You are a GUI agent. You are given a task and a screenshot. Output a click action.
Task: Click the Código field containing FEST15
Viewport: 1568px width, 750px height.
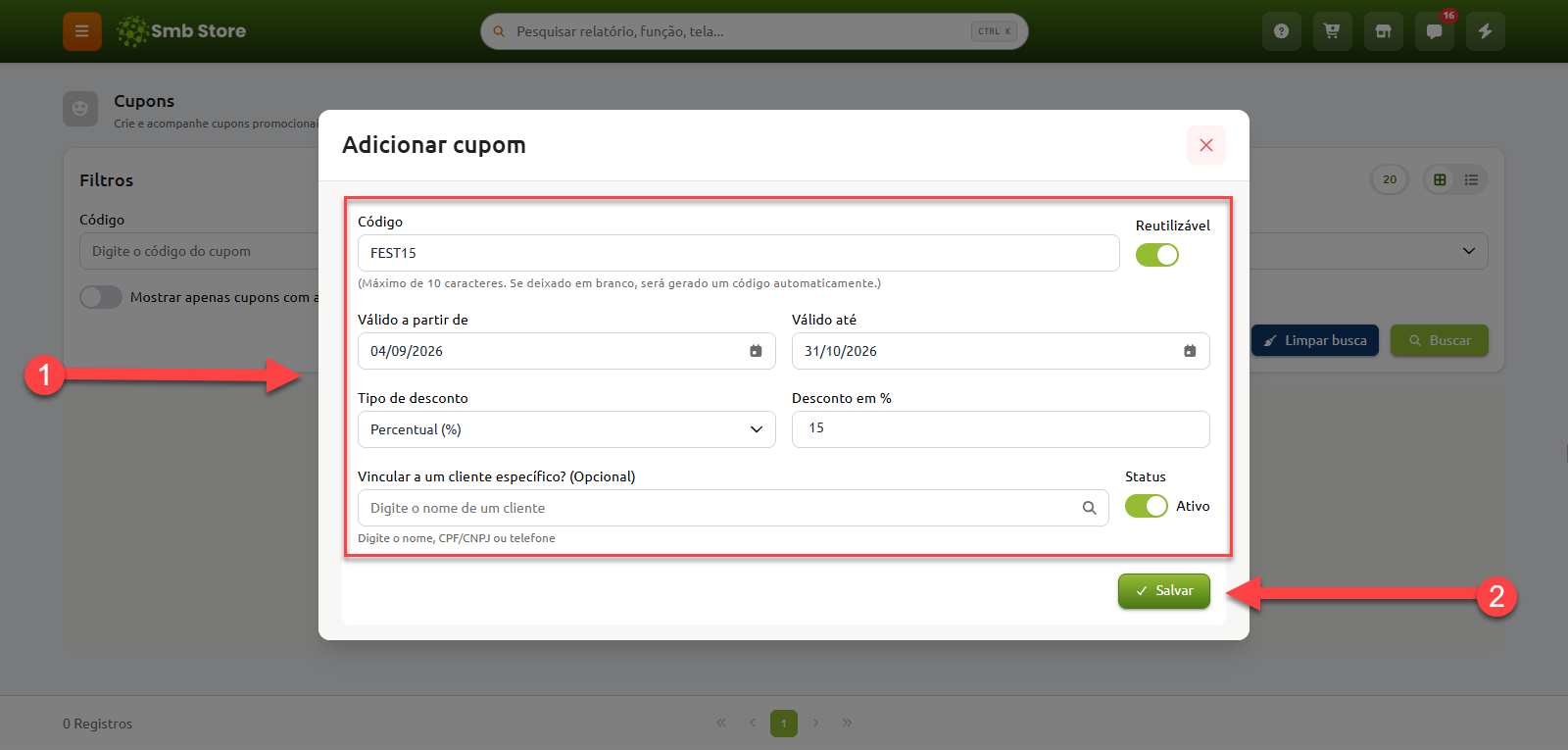point(739,253)
